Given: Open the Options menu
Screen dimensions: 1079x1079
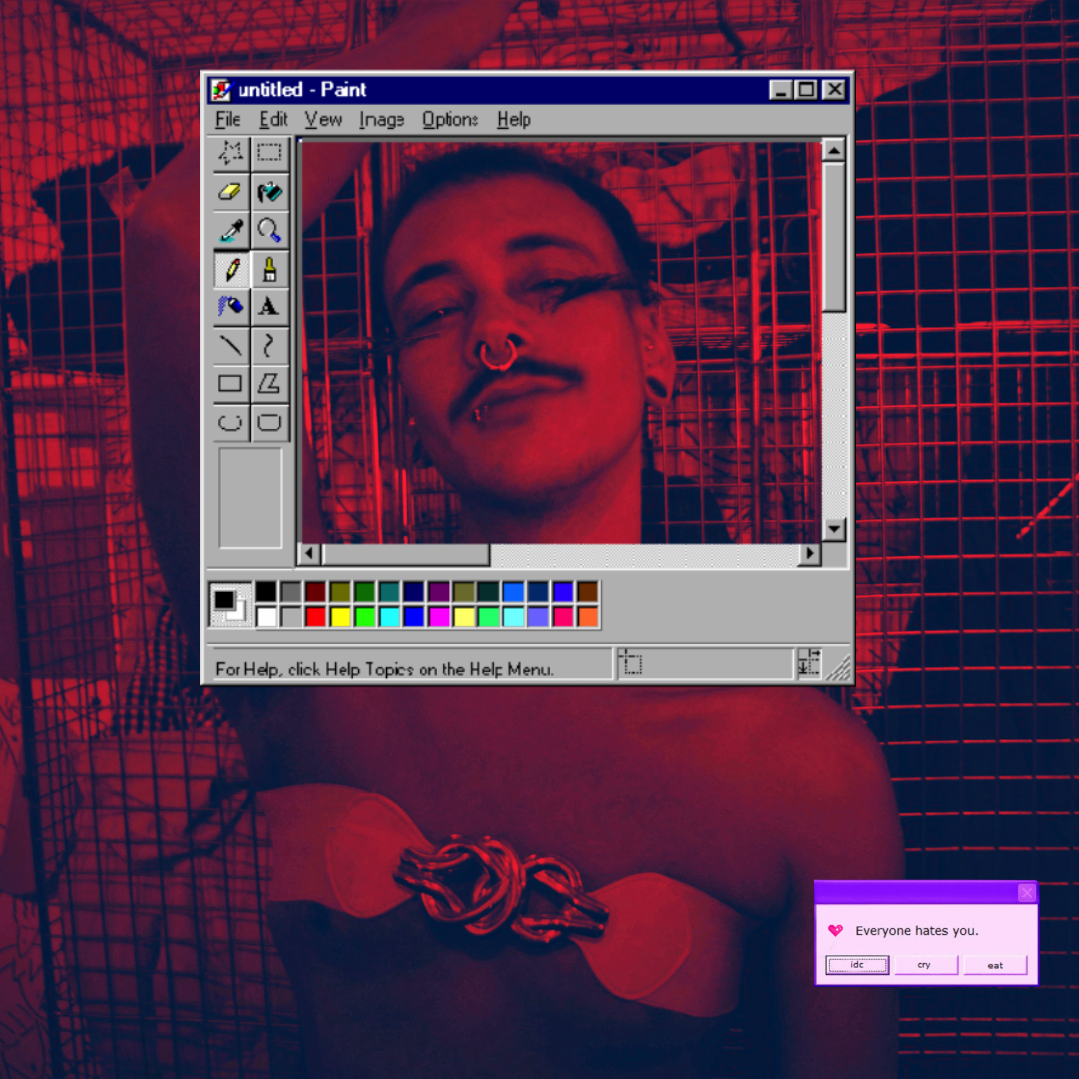Looking at the screenshot, I should 450,120.
